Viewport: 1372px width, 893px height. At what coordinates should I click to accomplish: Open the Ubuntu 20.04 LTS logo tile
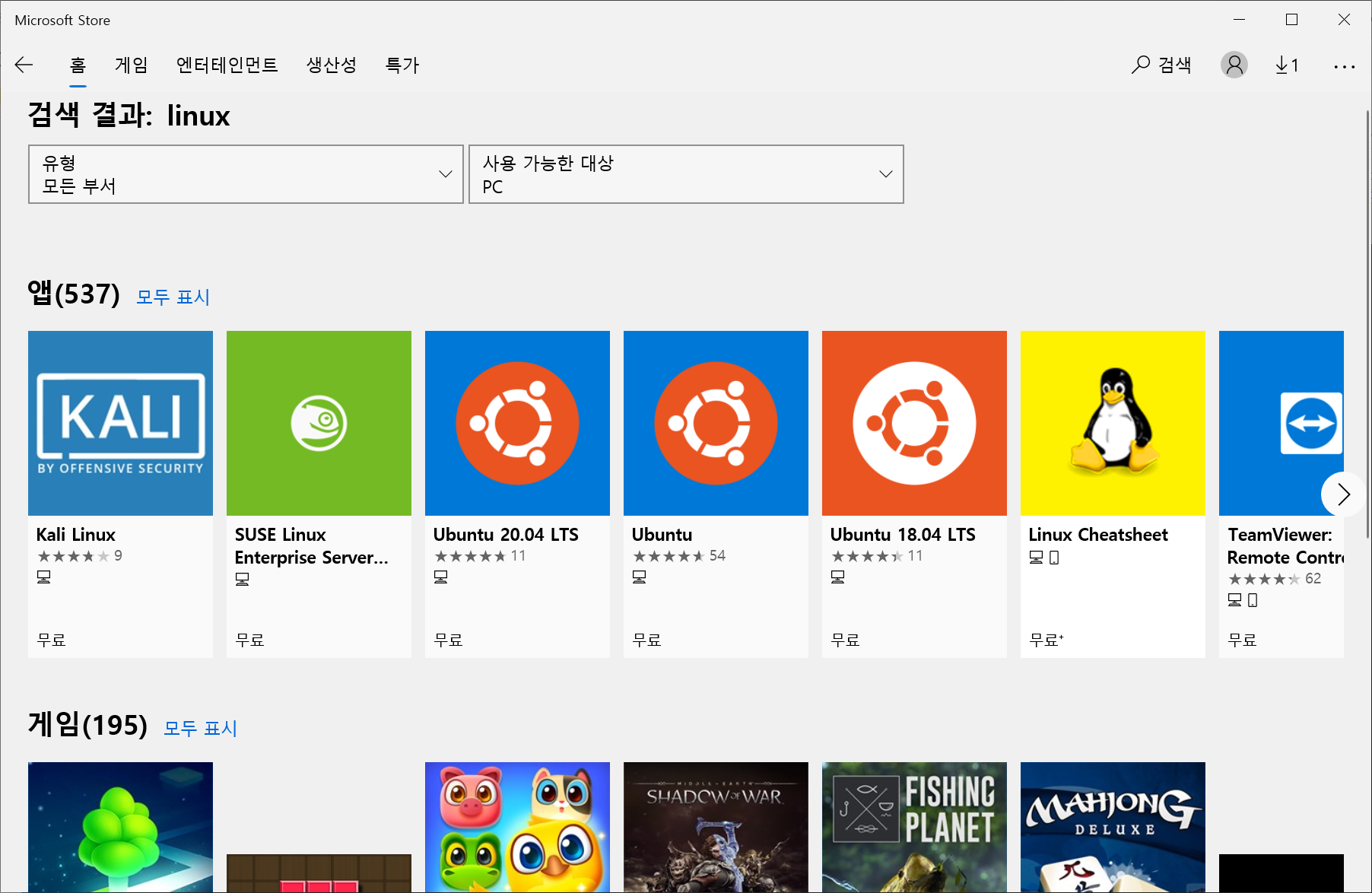517,423
